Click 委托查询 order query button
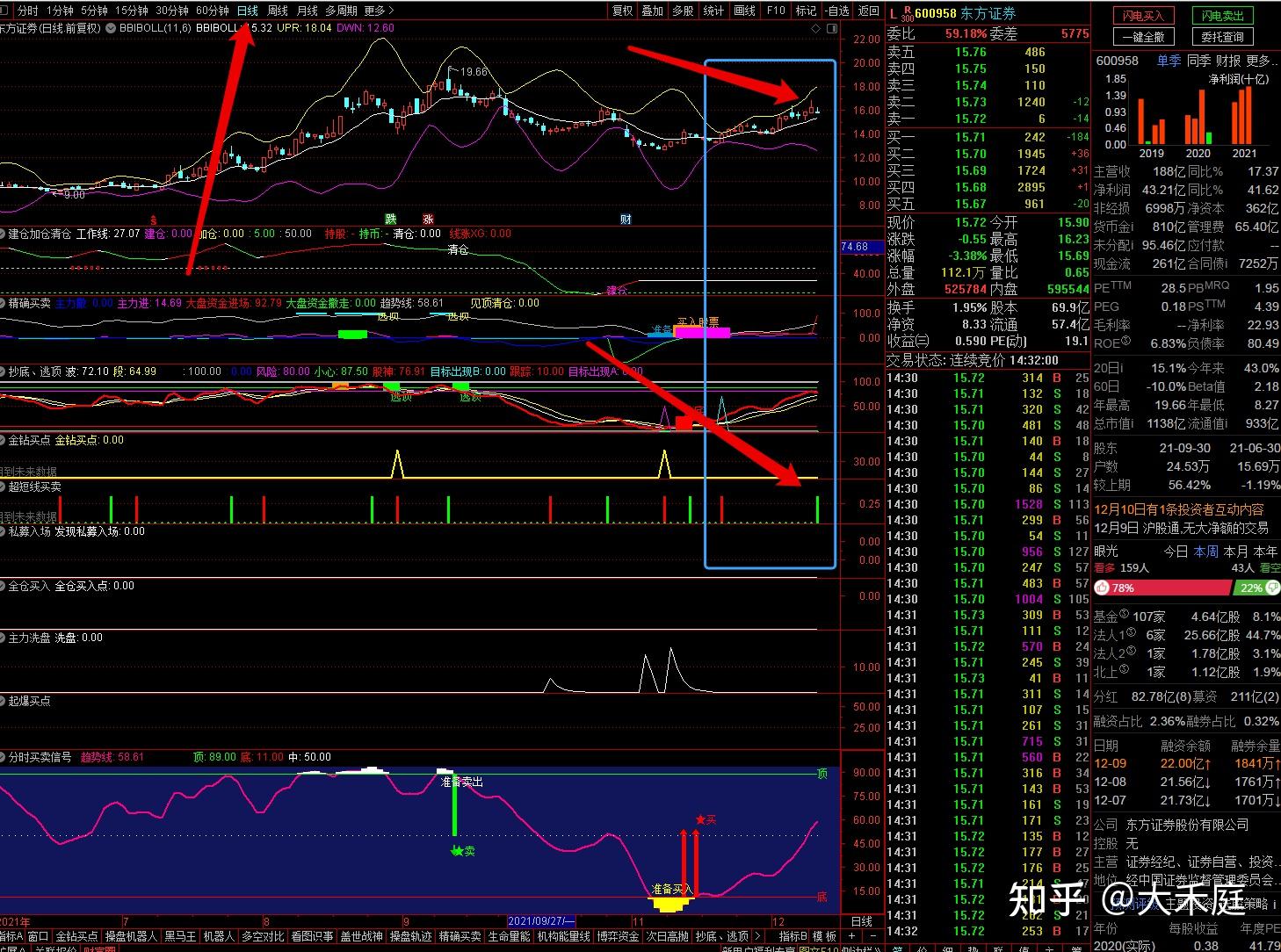The height and width of the screenshot is (952, 1281). [1222, 37]
